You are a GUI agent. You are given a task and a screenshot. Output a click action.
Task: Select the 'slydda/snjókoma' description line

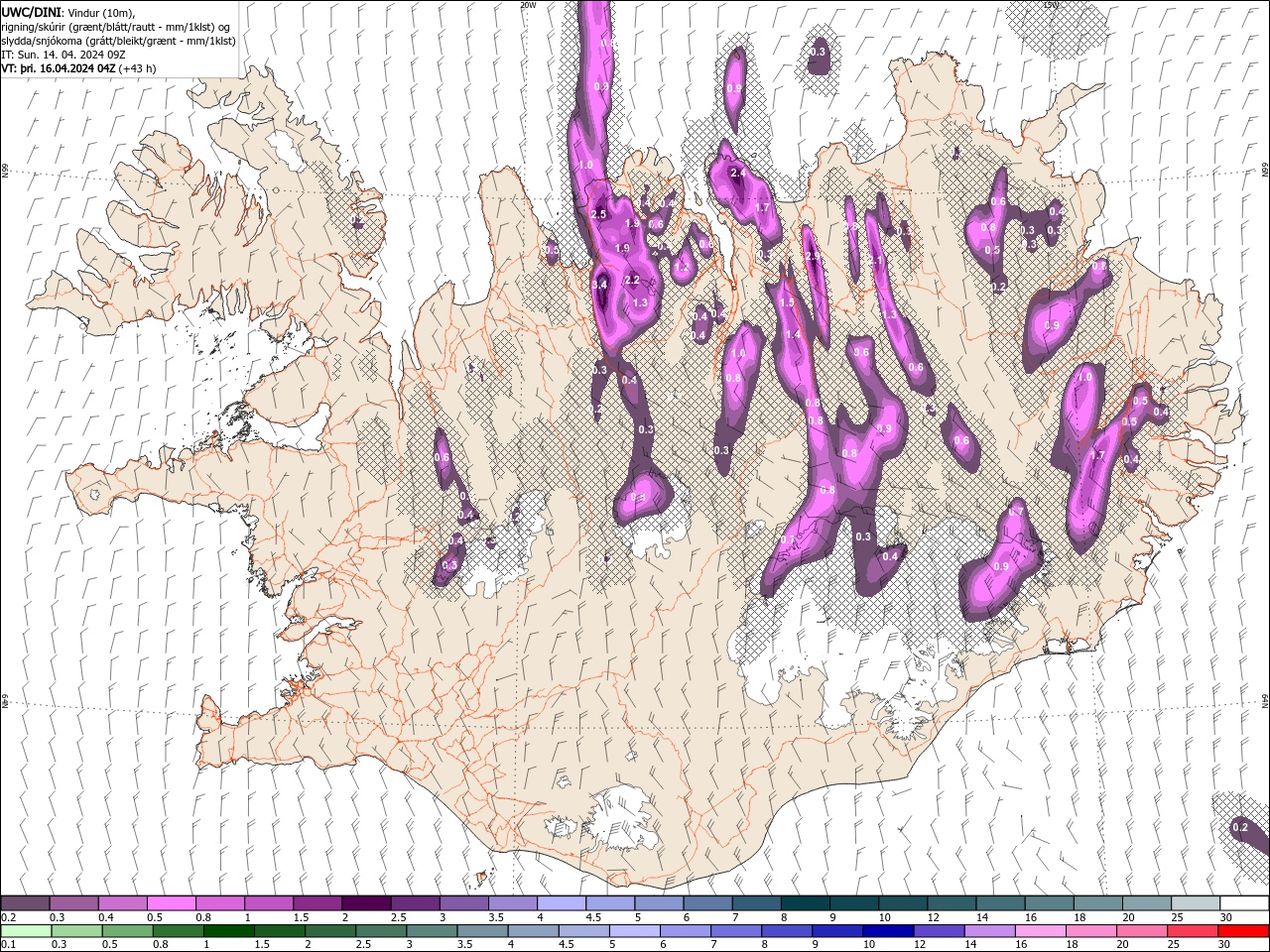click(x=118, y=41)
